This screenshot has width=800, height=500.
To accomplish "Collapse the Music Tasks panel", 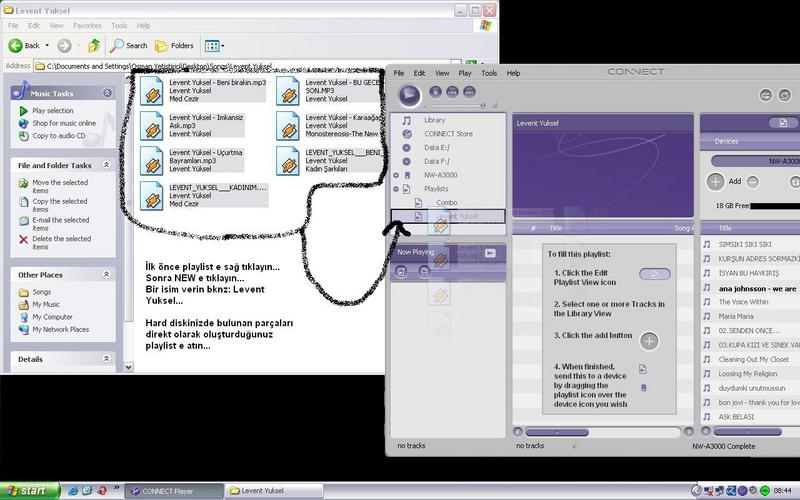I will pyautogui.click(x=107, y=93).
